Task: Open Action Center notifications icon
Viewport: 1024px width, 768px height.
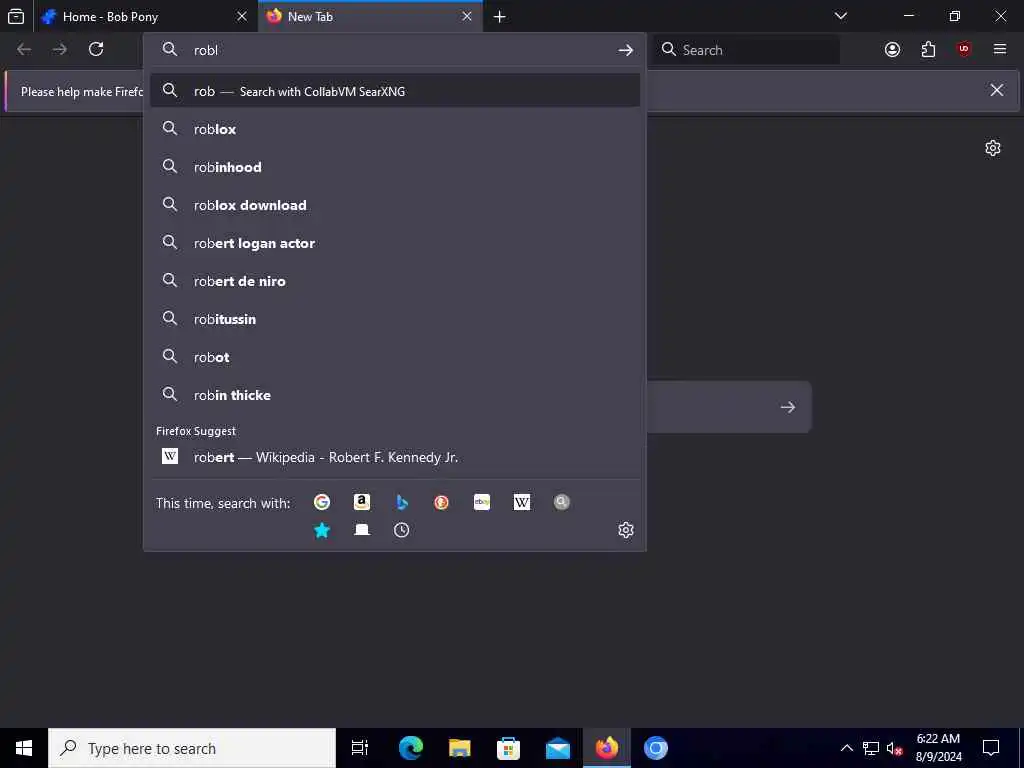Action: click(991, 748)
